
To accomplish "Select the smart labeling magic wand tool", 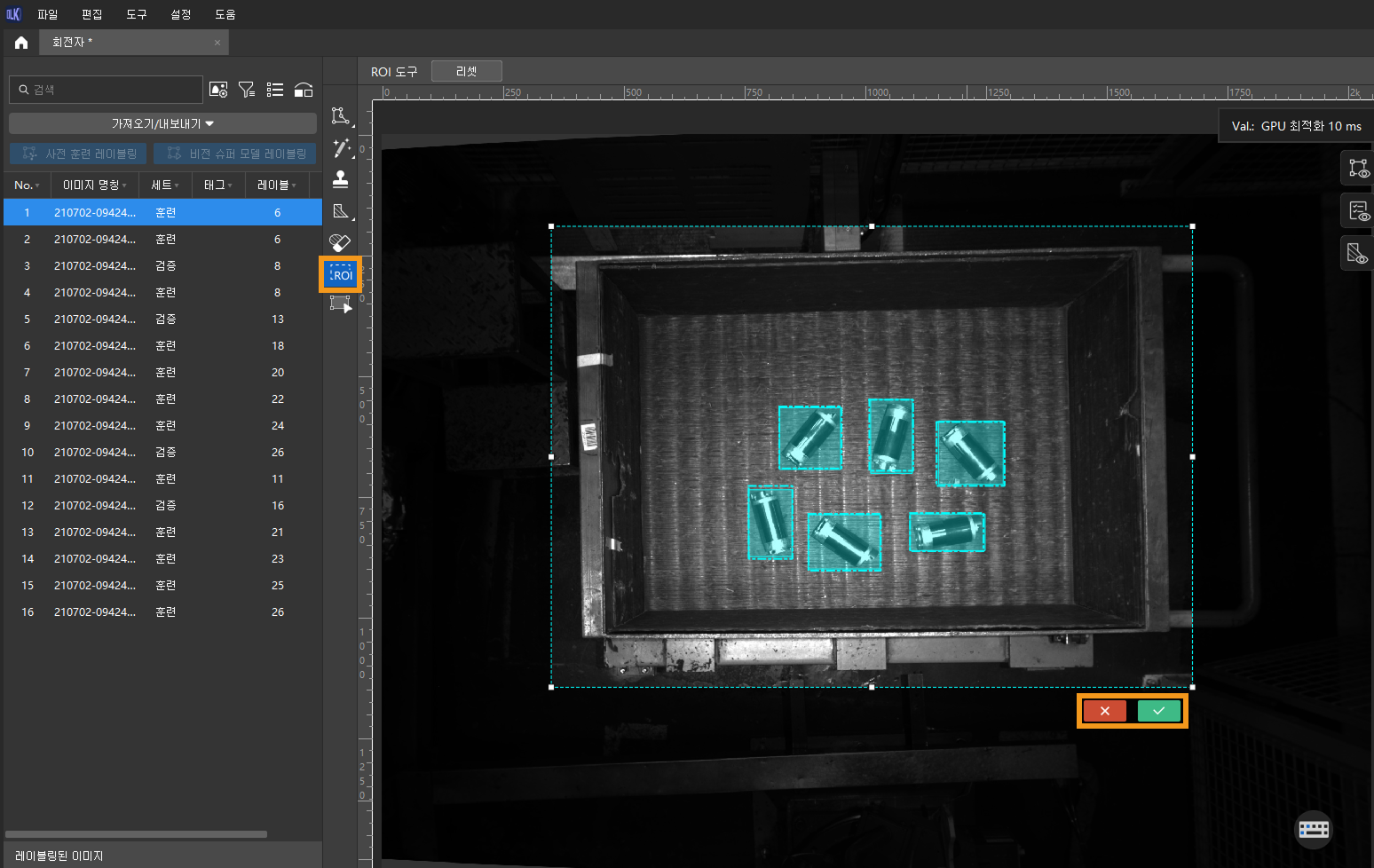I will click(341, 148).
